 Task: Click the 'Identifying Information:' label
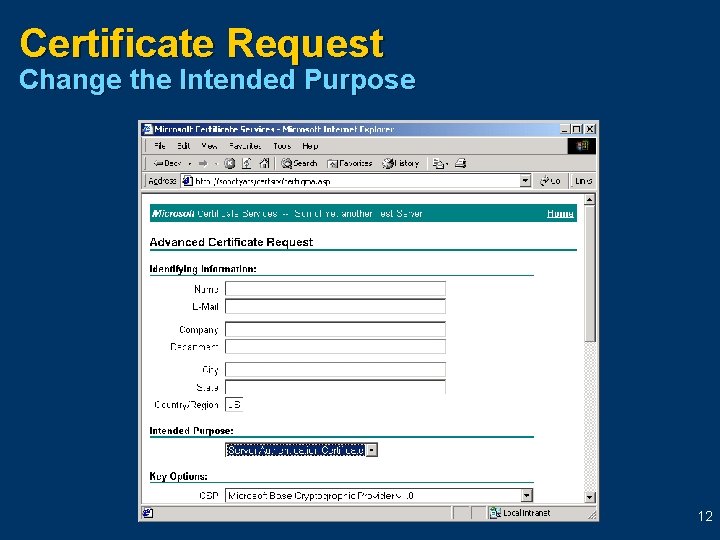203,269
